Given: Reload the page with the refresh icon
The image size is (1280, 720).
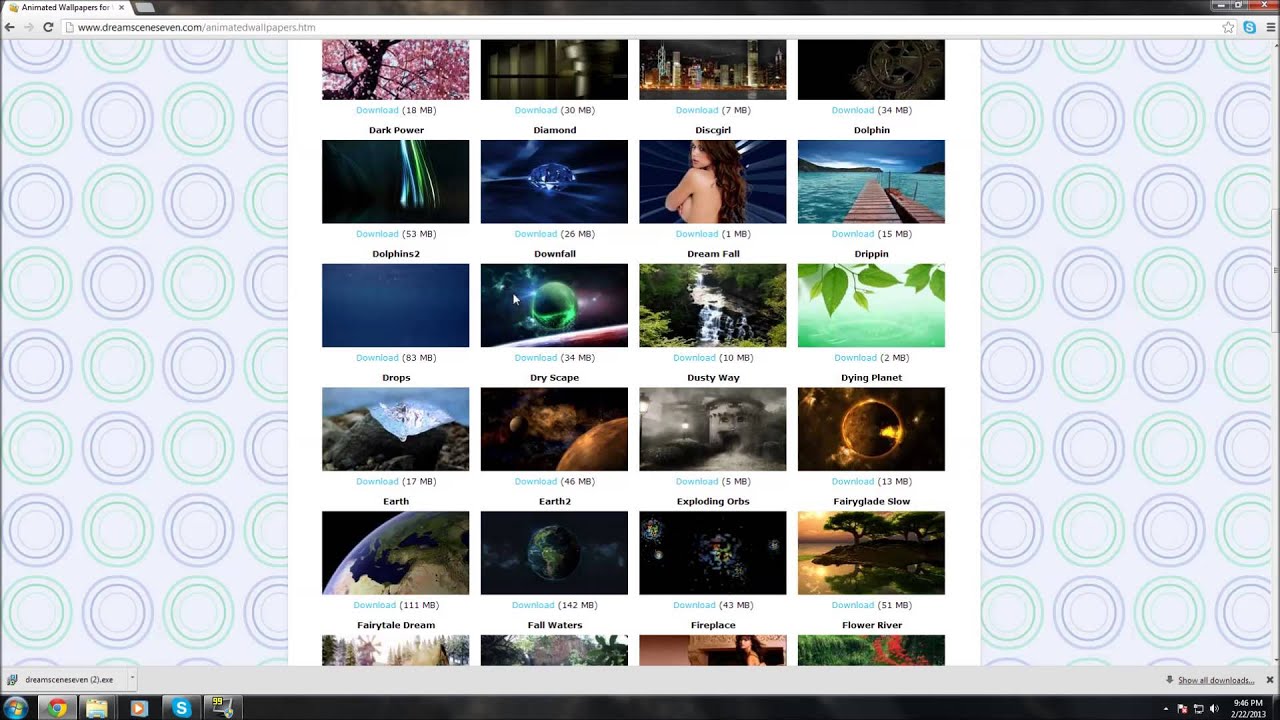Looking at the screenshot, I should pyautogui.click(x=47, y=27).
